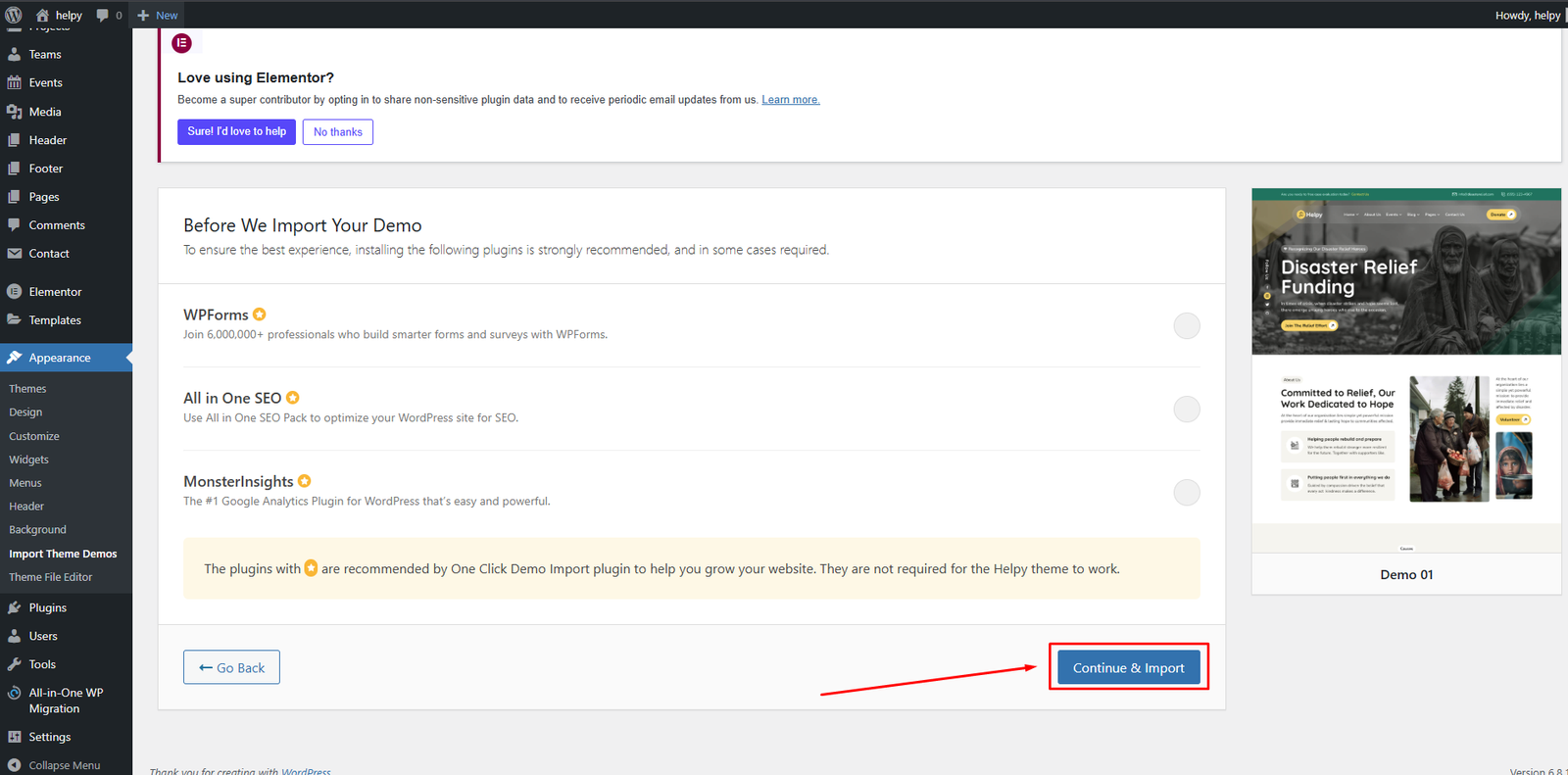Open the helpy site home icon
Image resolution: width=1568 pixels, height=775 pixels.
[42, 15]
